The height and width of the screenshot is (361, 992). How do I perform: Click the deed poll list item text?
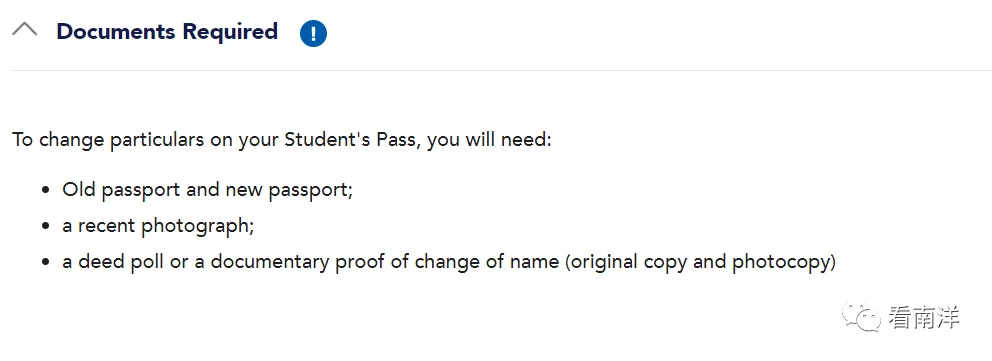449,262
